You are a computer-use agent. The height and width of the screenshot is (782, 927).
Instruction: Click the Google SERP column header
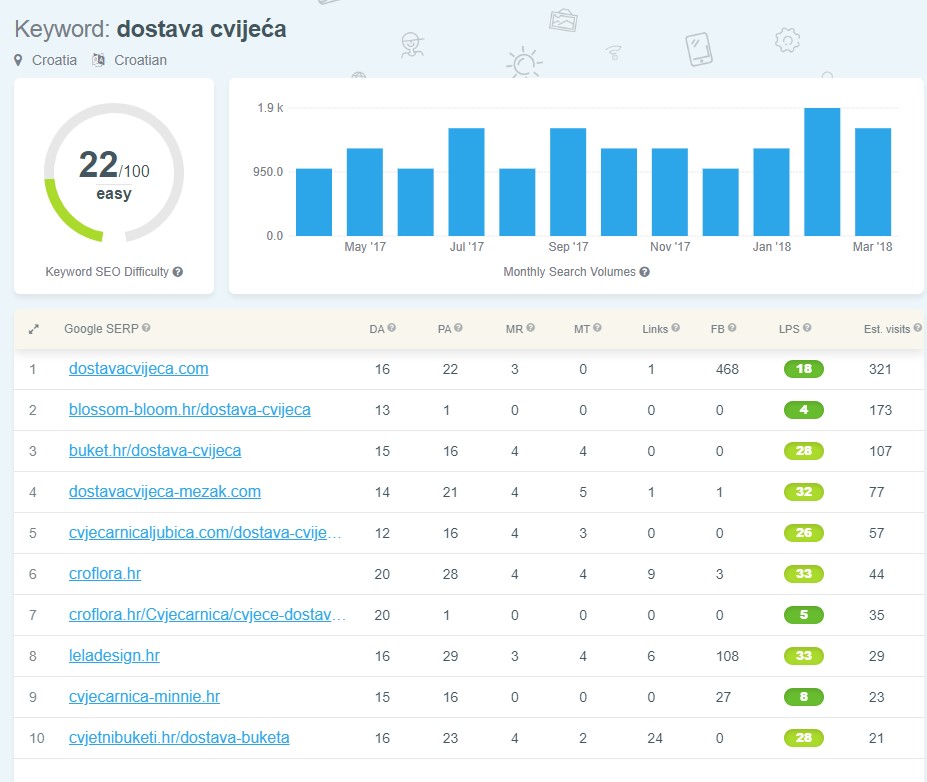click(x=101, y=329)
